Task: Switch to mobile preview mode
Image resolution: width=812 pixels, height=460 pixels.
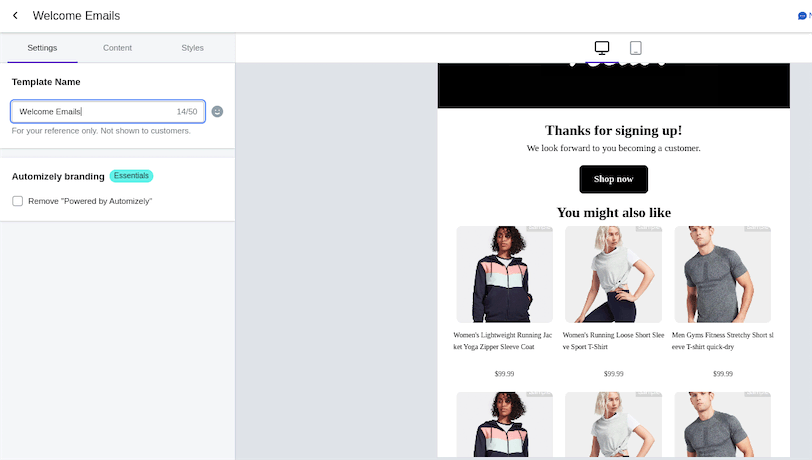Action: (x=635, y=48)
